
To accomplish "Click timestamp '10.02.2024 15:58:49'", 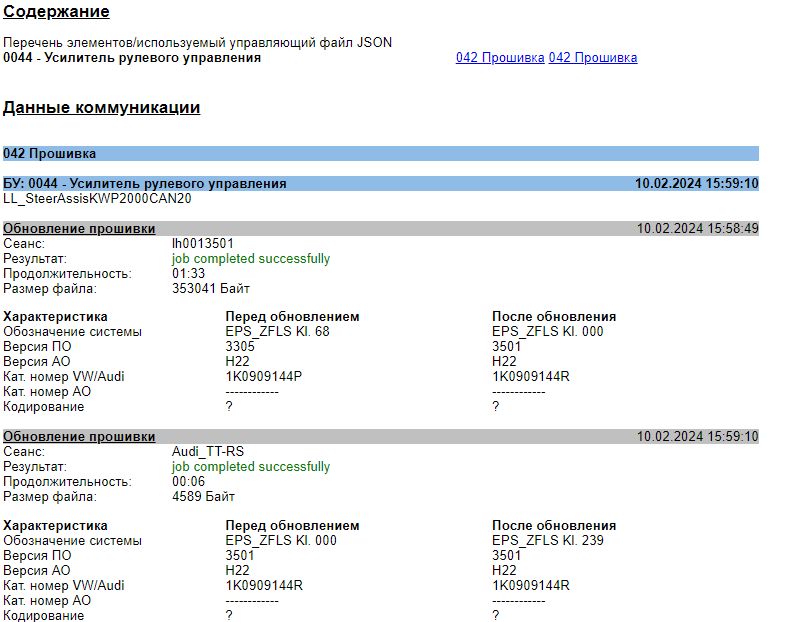I will [697, 229].
